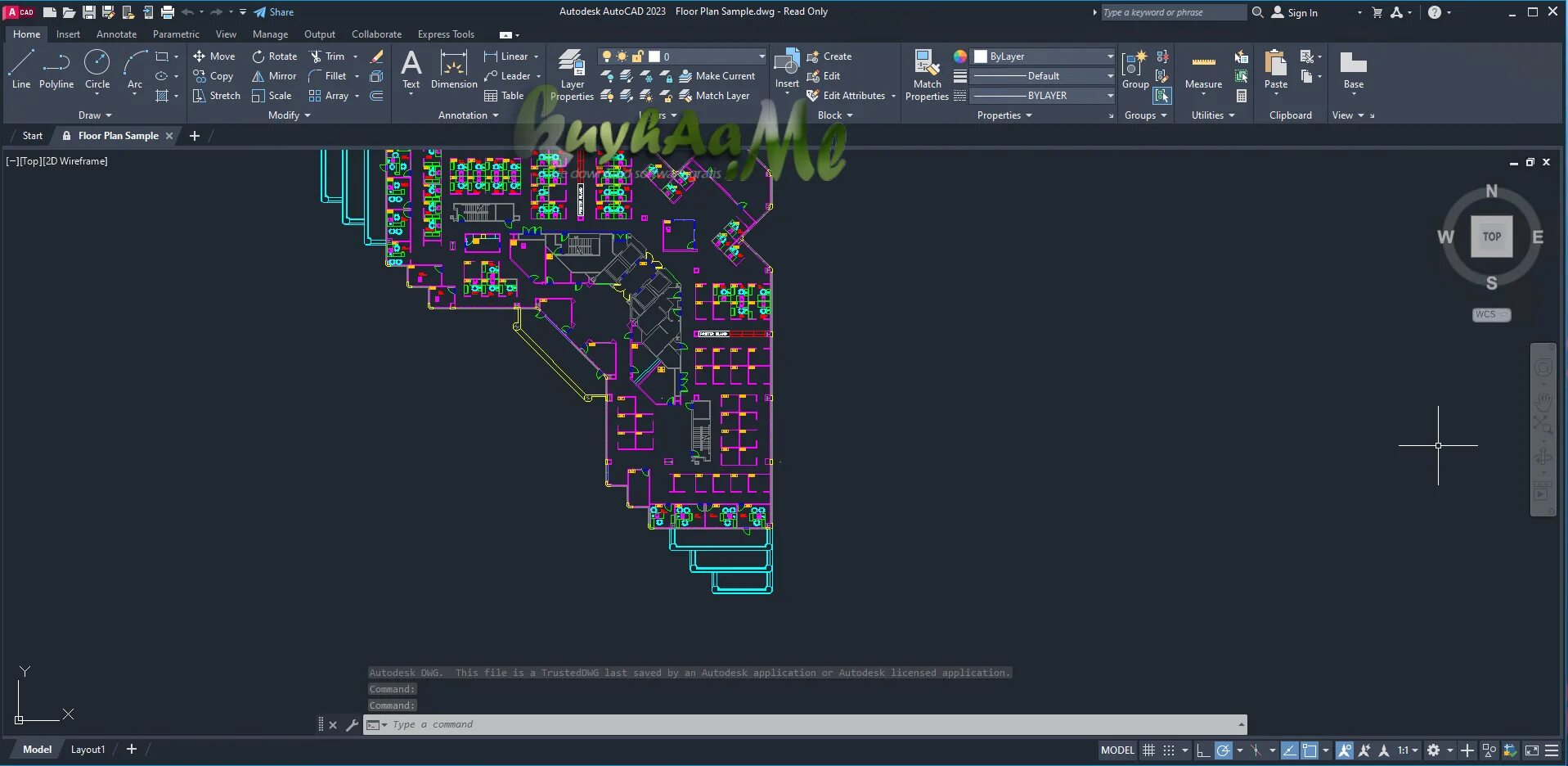Click the Share button
1568x766 pixels.
274,12
